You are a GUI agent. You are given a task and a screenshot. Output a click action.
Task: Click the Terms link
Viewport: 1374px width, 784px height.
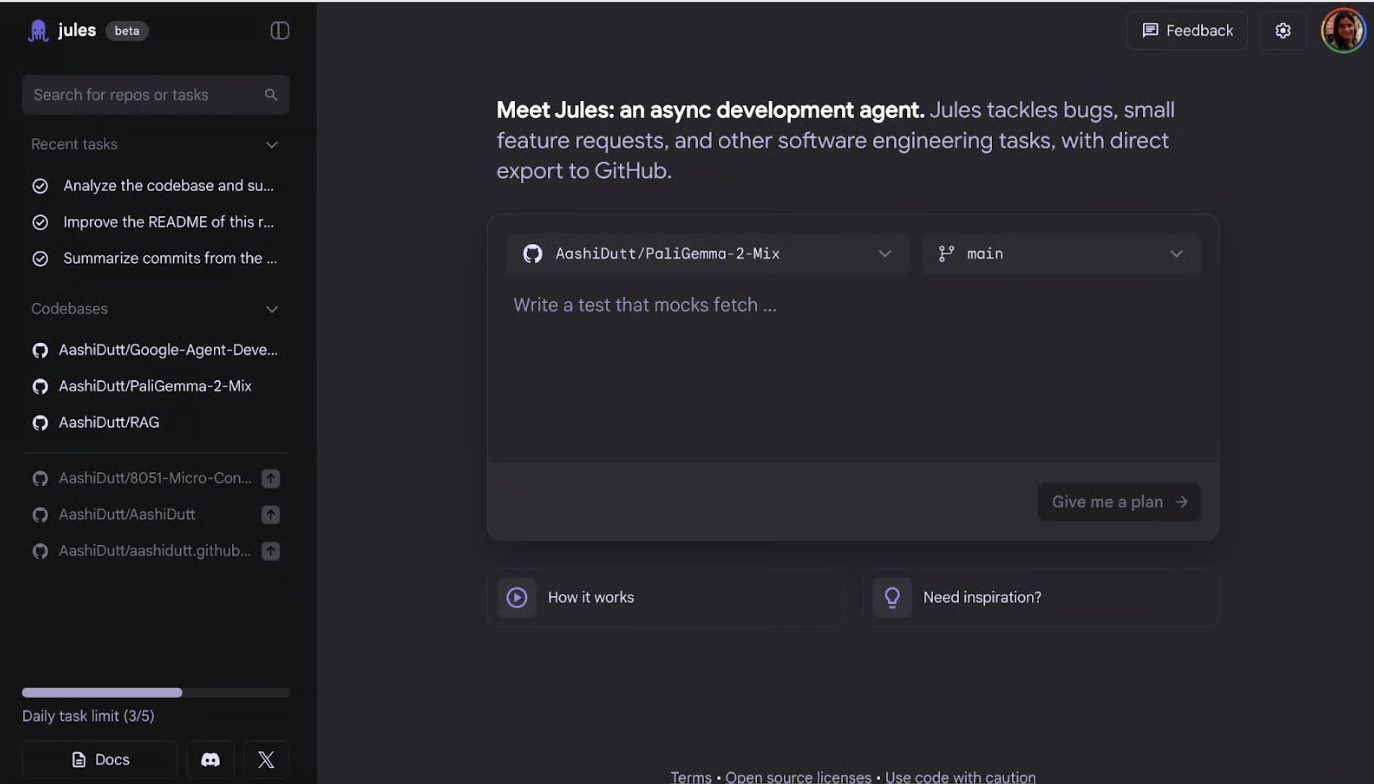pos(691,777)
